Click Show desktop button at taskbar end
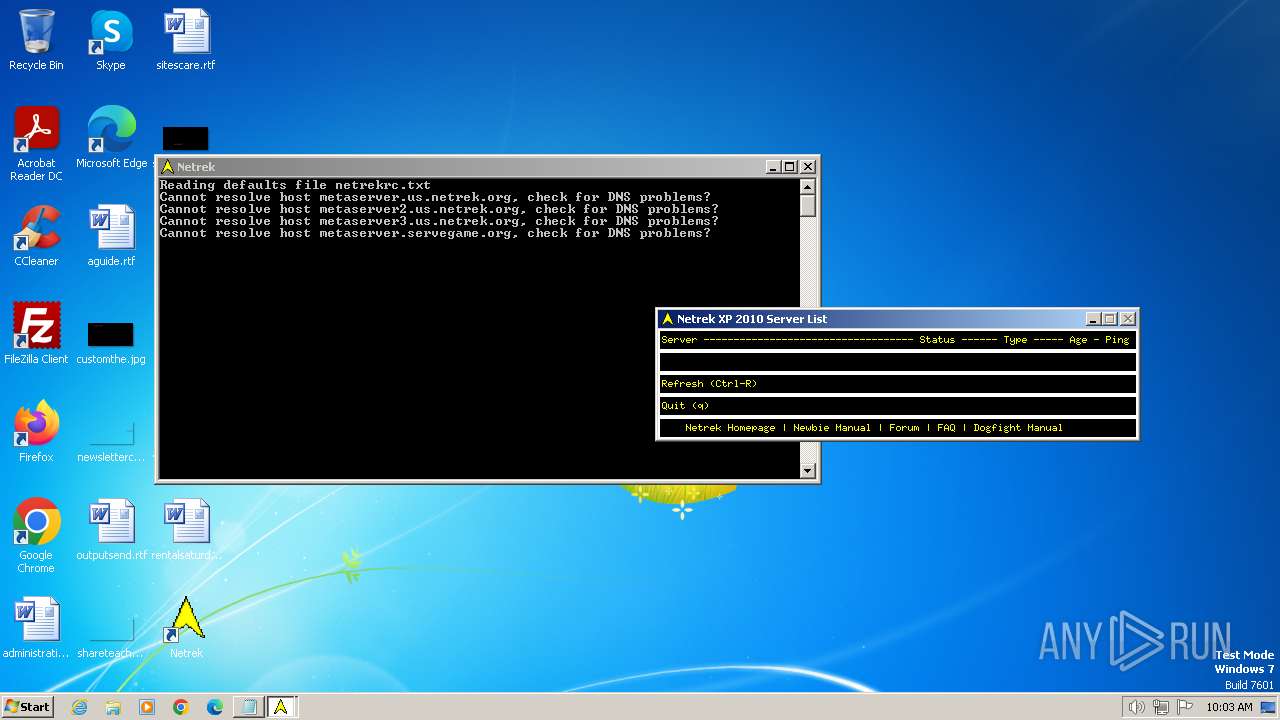Image resolution: width=1280 pixels, height=720 pixels. click(1268, 707)
